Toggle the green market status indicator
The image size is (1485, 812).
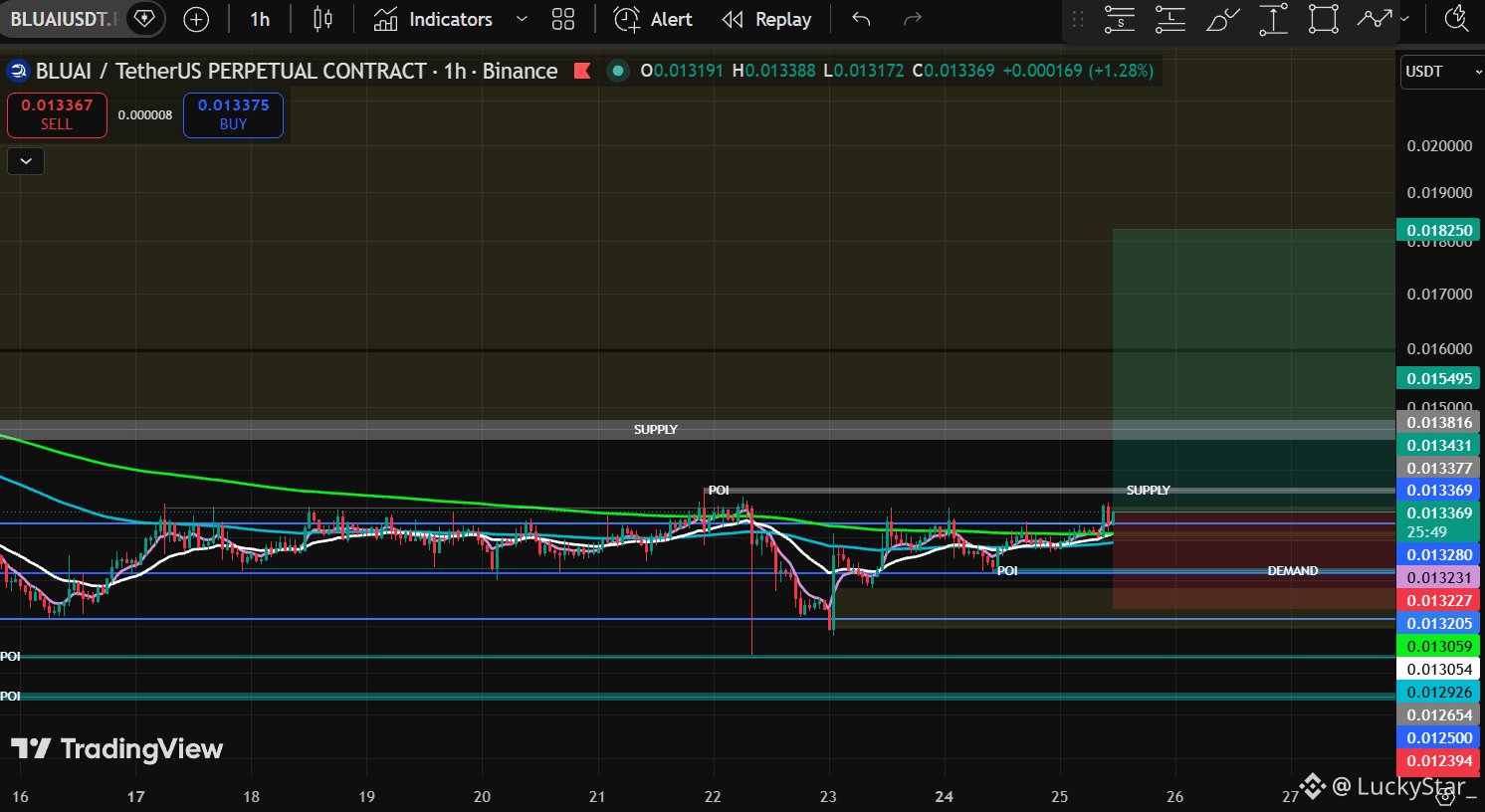(x=618, y=71)
